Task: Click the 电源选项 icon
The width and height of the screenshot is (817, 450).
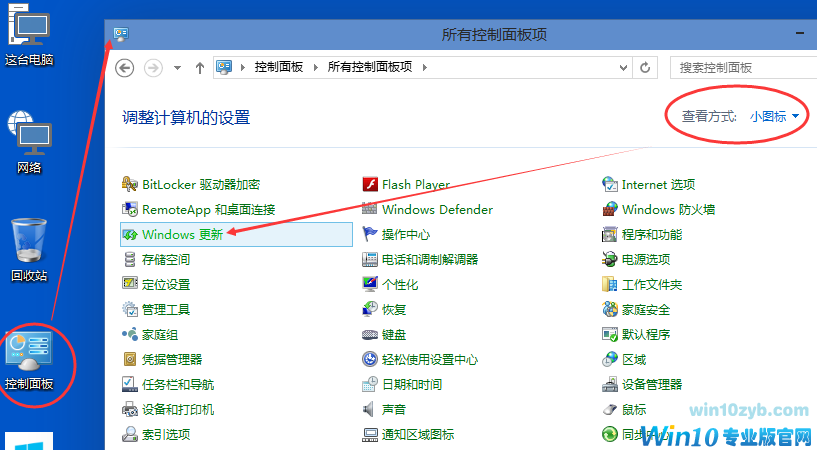Action: click(x=610, y=259)
